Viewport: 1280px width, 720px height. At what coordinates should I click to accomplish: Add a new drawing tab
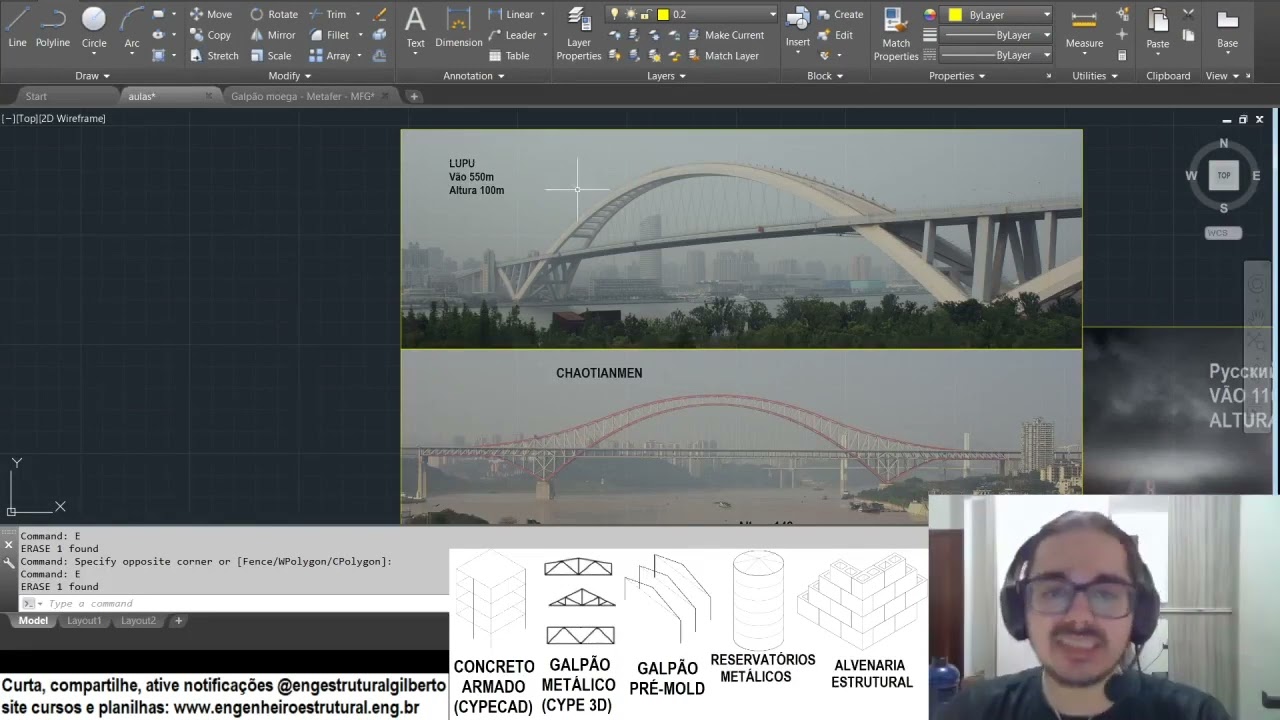[x=414, y=96]
